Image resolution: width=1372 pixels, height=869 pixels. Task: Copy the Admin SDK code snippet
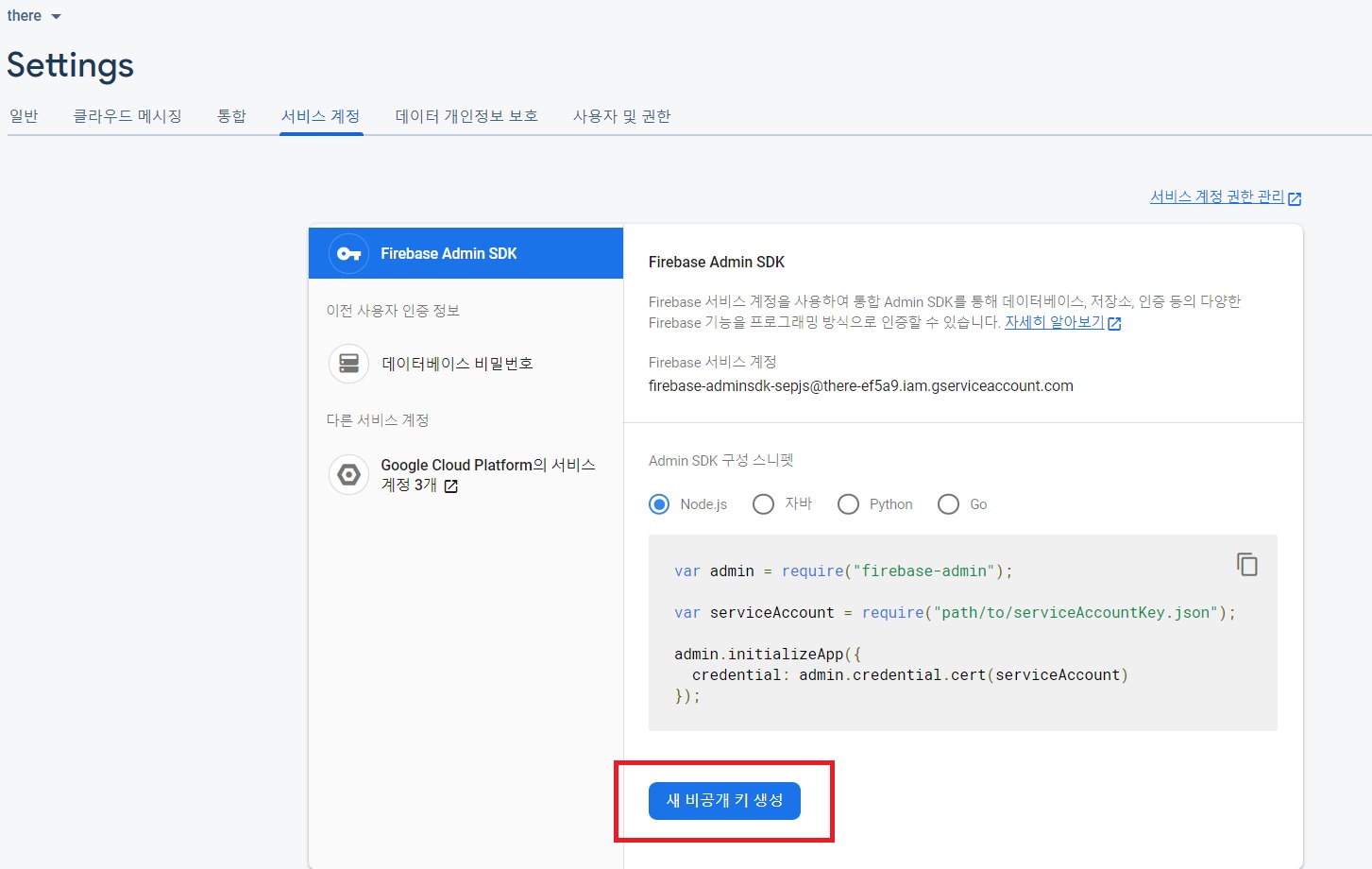tap(1247, 565)
